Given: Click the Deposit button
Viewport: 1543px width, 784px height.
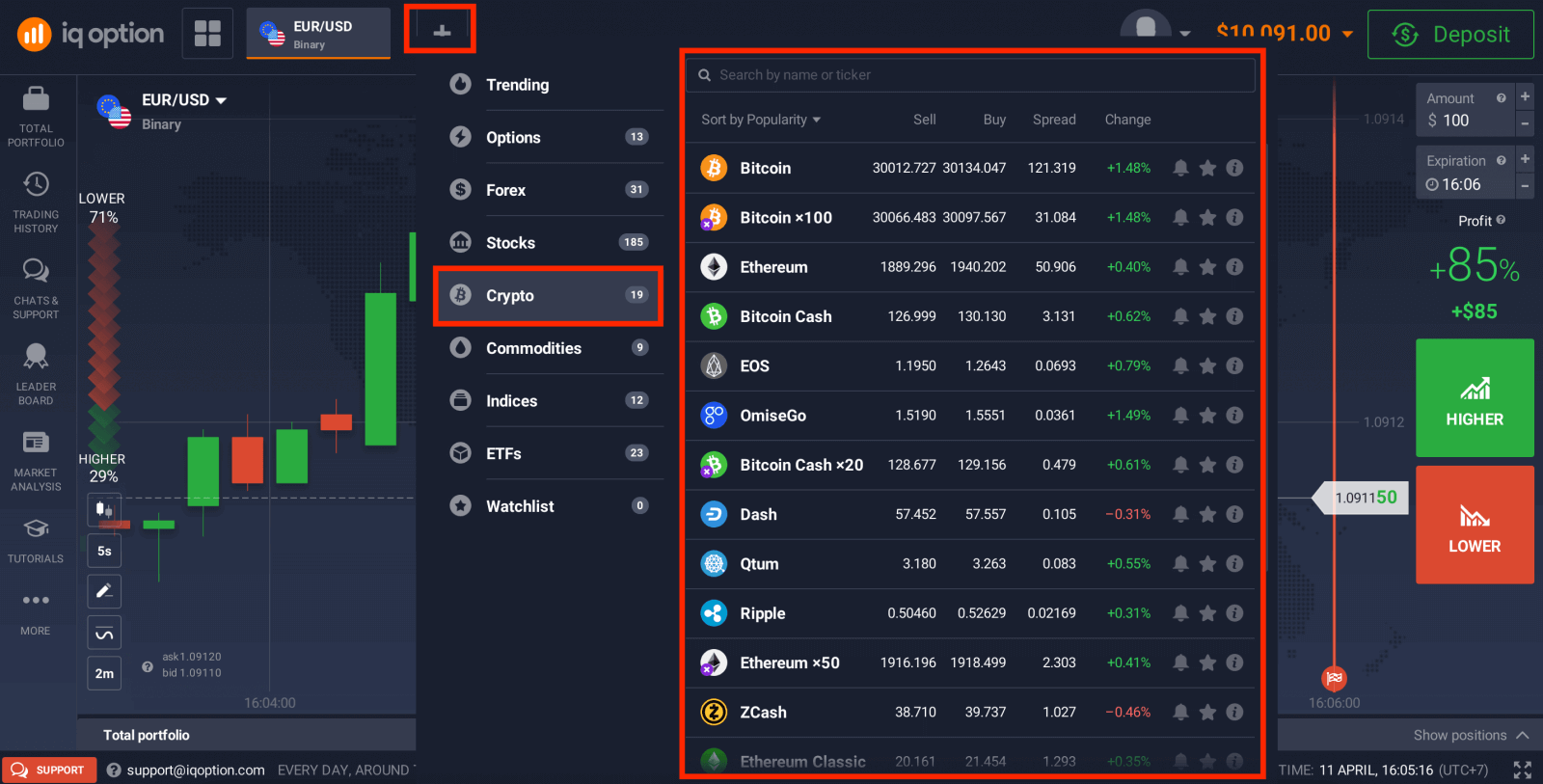Looking at the screenshot, I should [1450, 35].
